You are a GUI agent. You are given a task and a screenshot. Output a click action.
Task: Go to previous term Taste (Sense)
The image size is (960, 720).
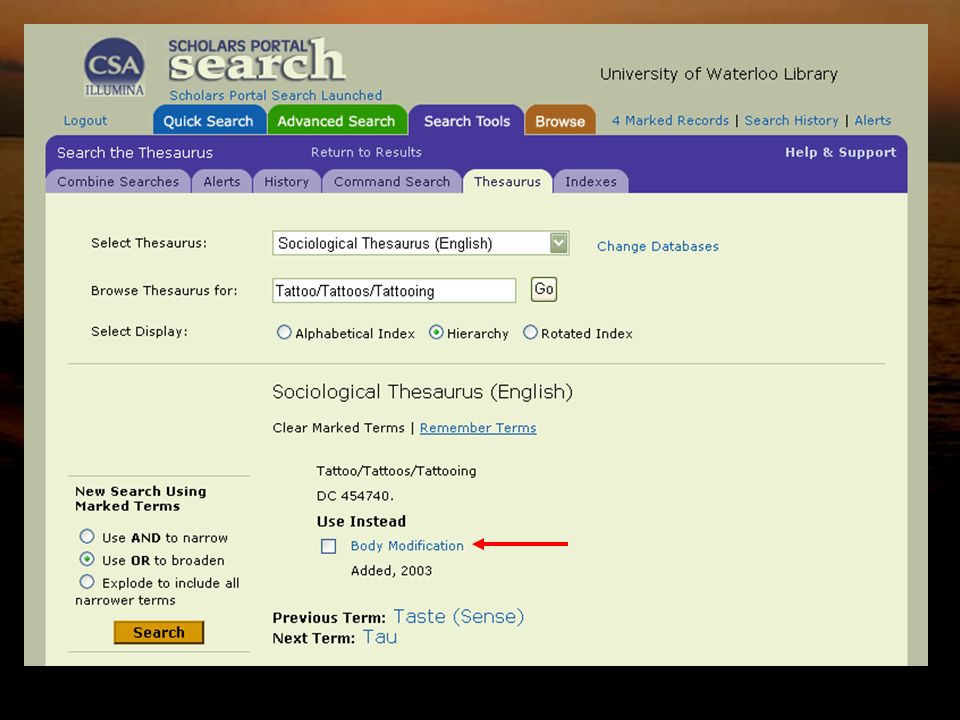pos(459,616)
